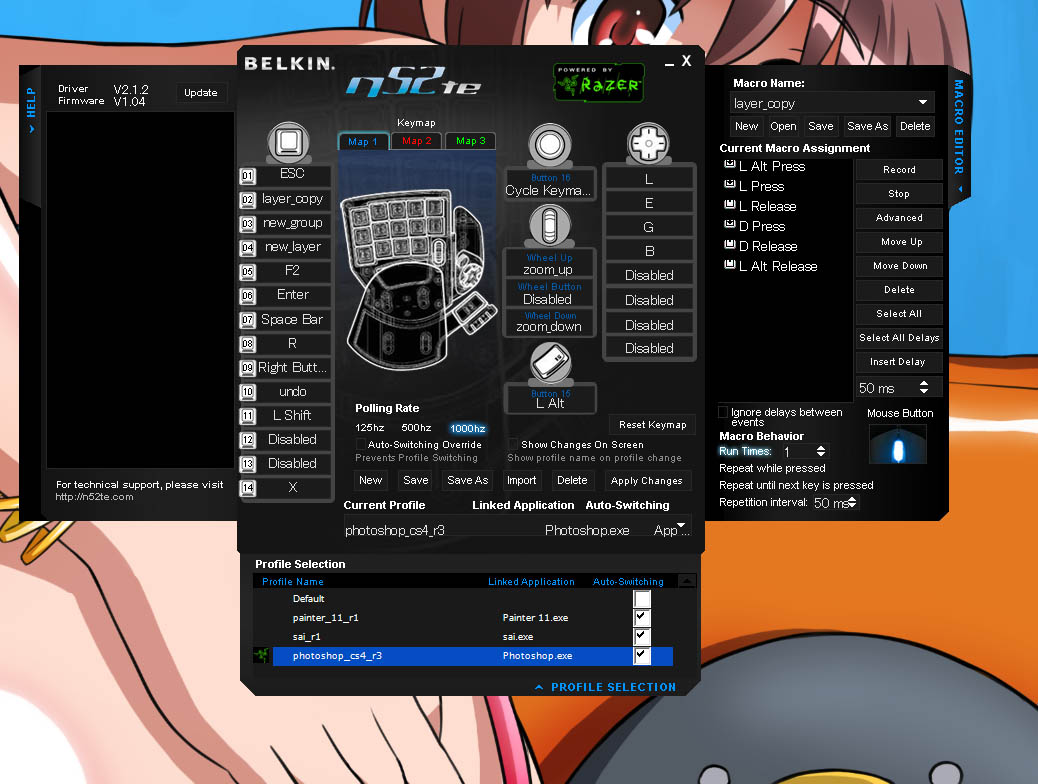Click the keypad icon above button list

289,142
